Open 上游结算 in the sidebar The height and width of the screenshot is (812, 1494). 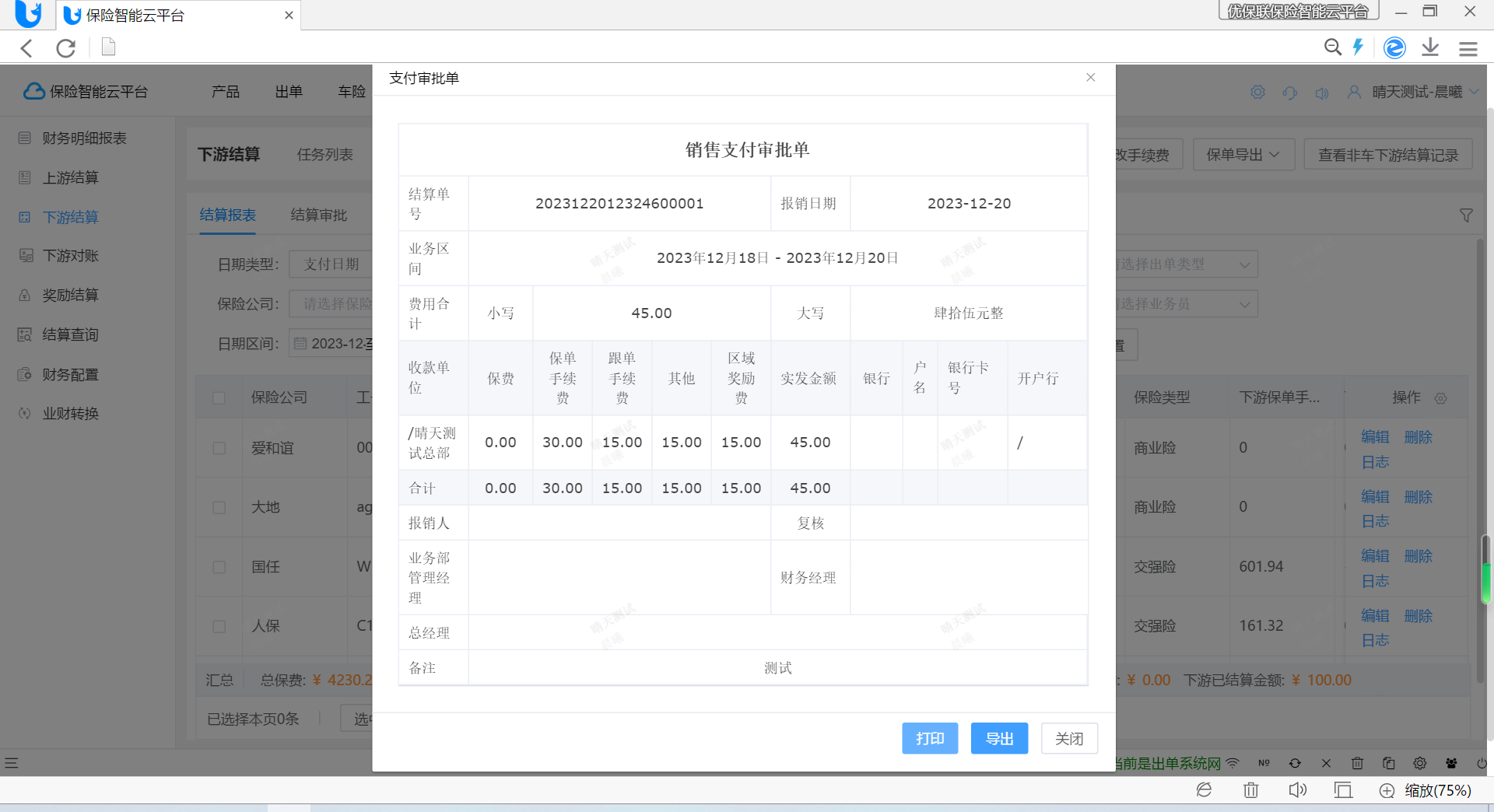pyautogui.click(x=70, y=178)
